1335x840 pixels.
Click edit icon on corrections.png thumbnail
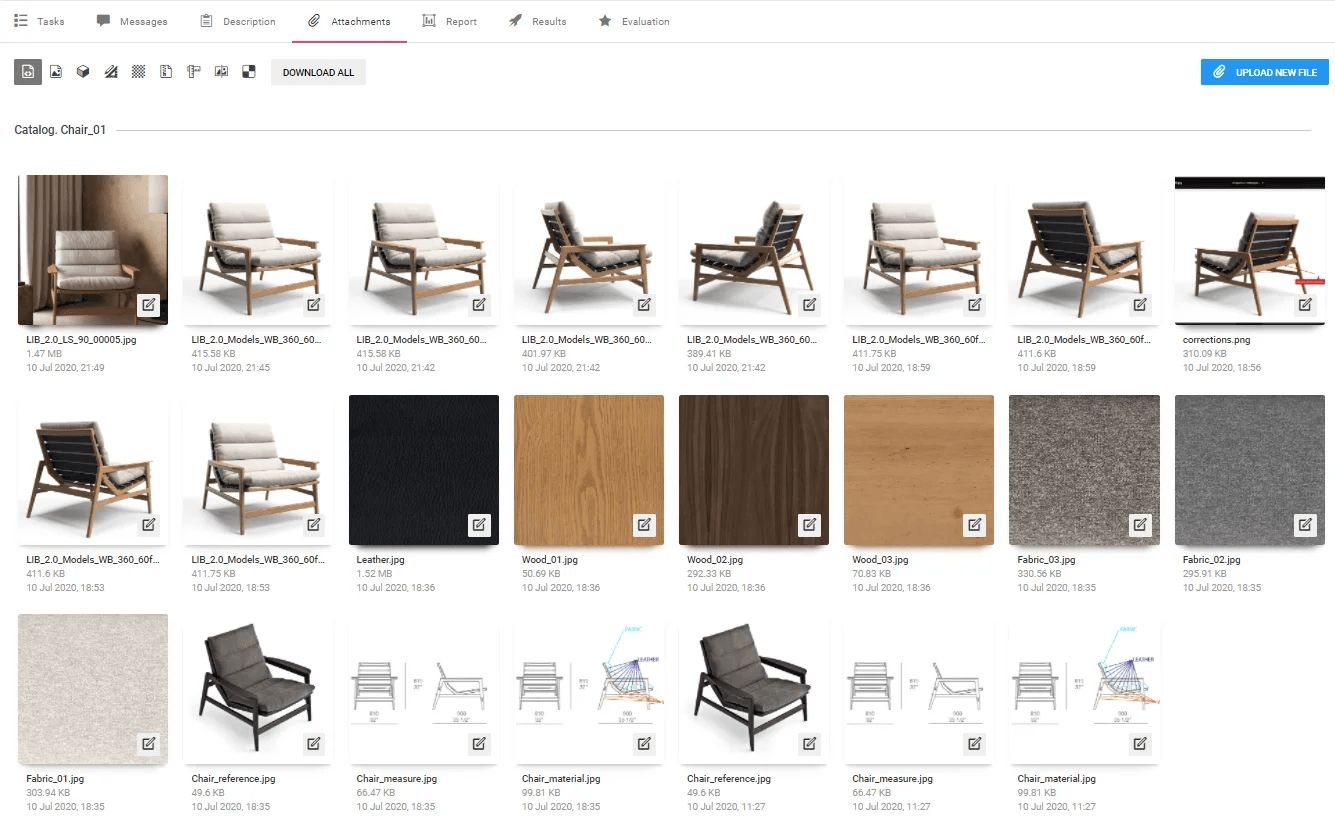pyautogui.click(x=1305, y=304)
